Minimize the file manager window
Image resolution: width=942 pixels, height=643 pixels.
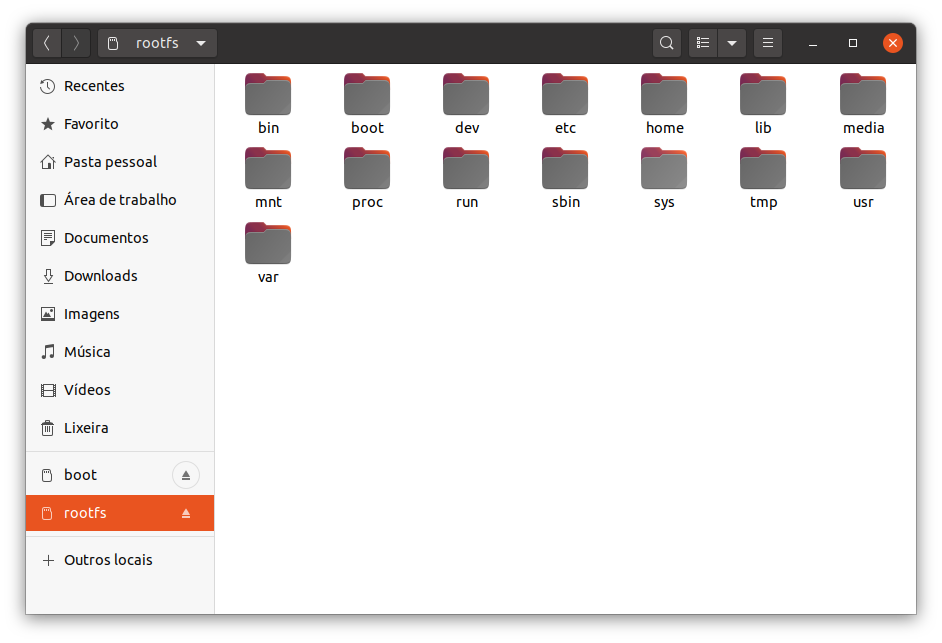(x=813, y=43)
